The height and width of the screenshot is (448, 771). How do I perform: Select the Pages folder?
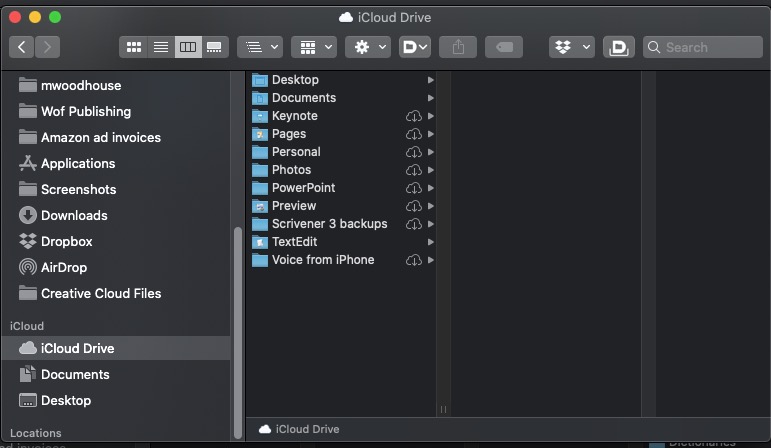[342, 134]
